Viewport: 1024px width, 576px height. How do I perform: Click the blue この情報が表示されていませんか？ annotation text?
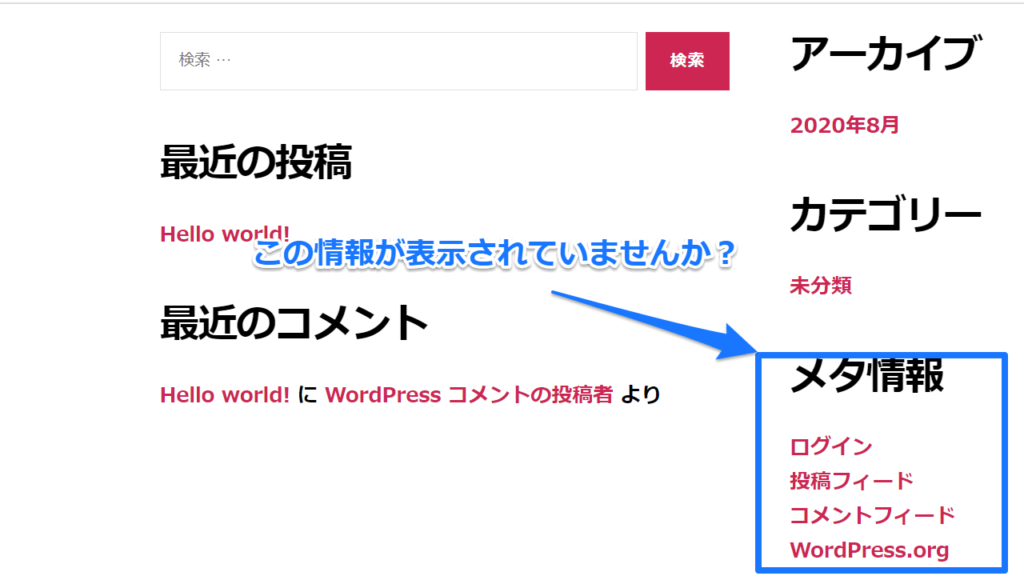[x=494, y=254]
